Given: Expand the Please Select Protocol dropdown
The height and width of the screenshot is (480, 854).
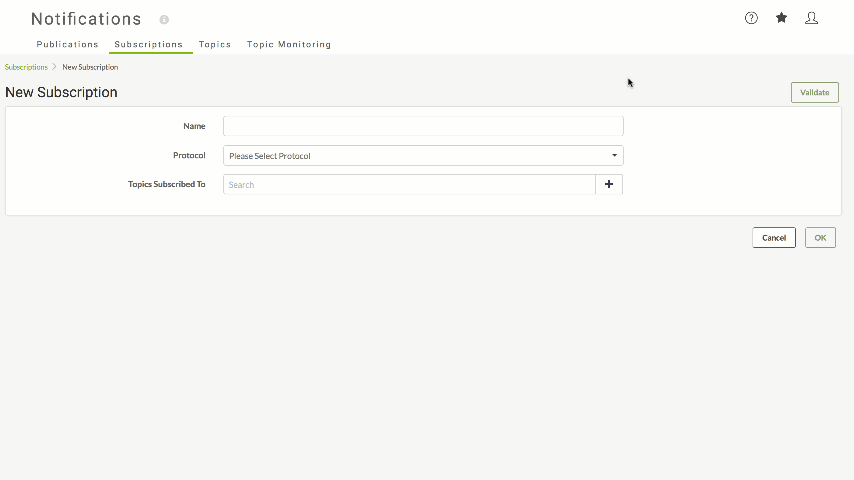Looking at the screenshot, I should tap(423, 155).
